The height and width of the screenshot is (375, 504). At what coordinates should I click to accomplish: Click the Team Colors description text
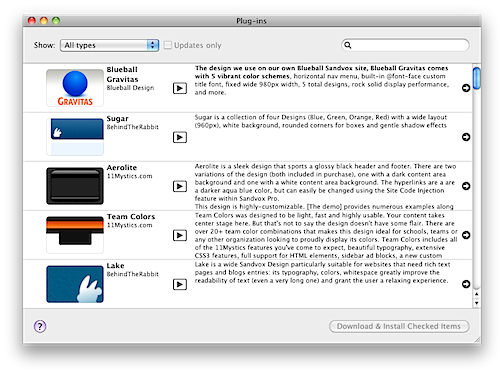tap(326, 235)
